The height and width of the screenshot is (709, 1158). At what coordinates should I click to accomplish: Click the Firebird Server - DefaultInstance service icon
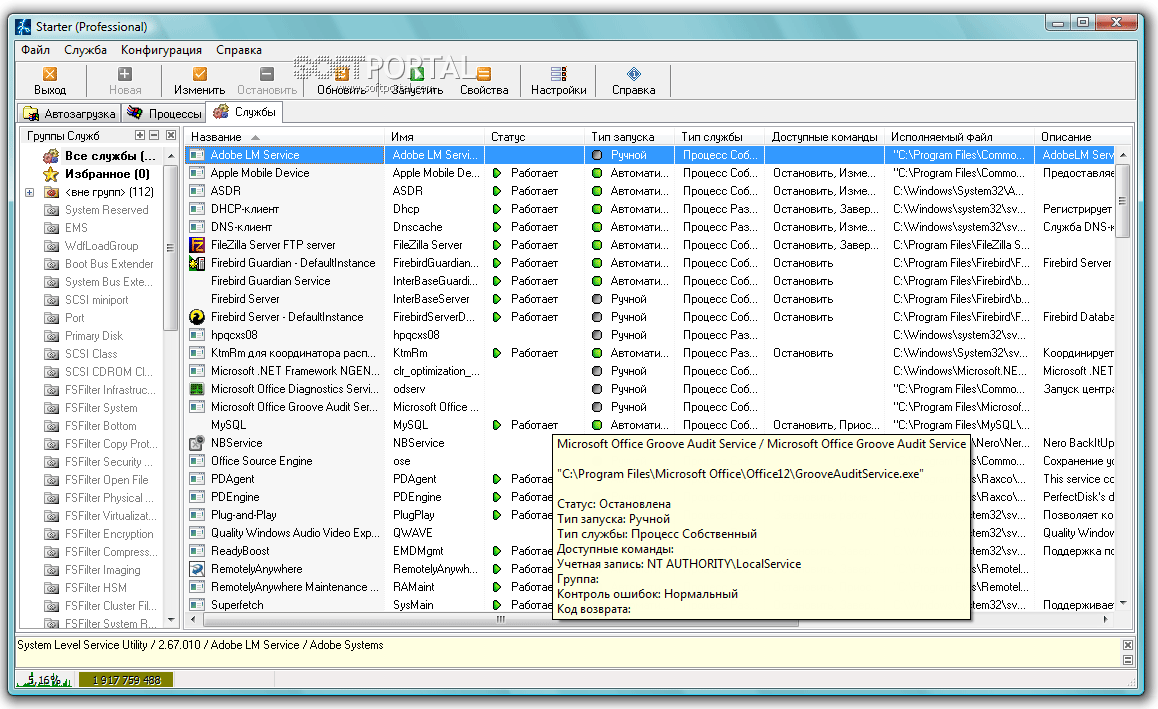197,317
